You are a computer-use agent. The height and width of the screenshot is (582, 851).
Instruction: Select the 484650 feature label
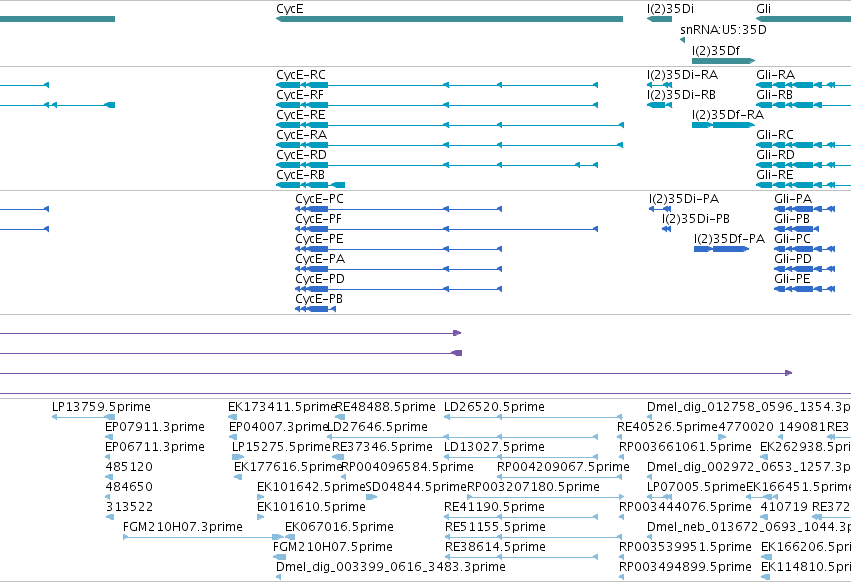[x=129, y=487]
